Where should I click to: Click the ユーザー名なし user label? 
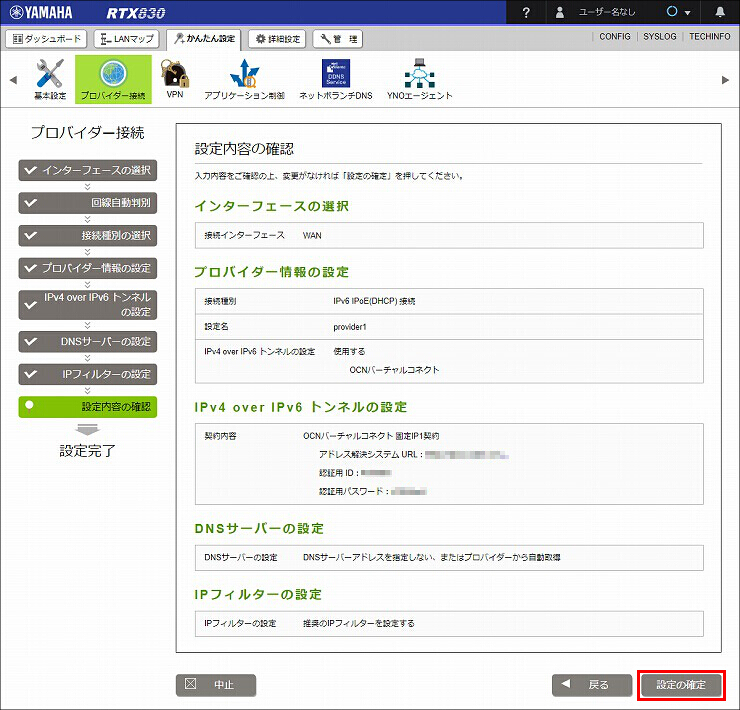coord(607,12)
